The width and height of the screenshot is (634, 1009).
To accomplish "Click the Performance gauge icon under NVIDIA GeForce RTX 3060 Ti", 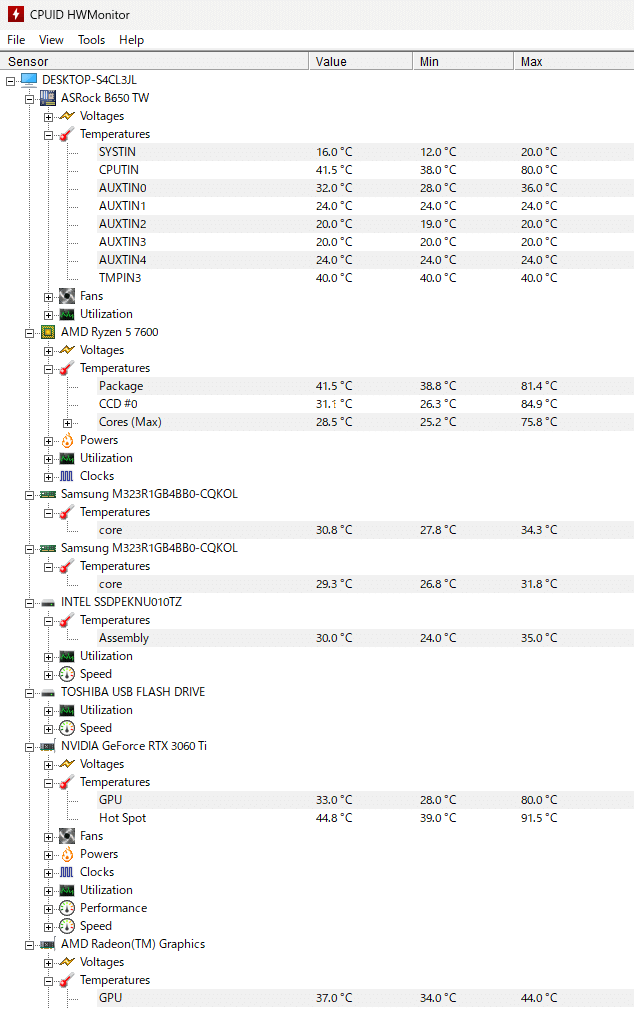I will click(x=67, y=908).
